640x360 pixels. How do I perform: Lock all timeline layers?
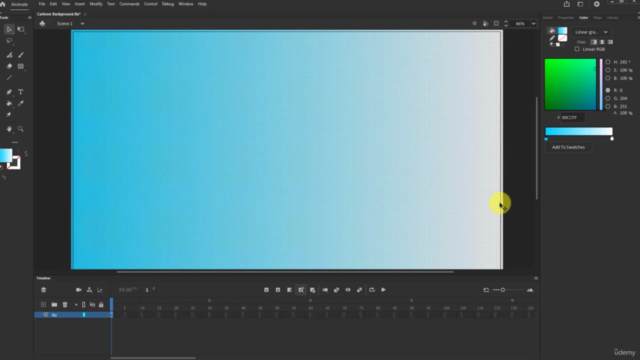point(101,304)
